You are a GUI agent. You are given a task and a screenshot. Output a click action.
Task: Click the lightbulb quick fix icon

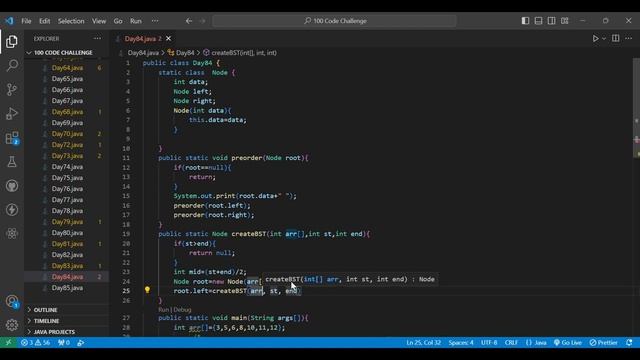[147, 290]
